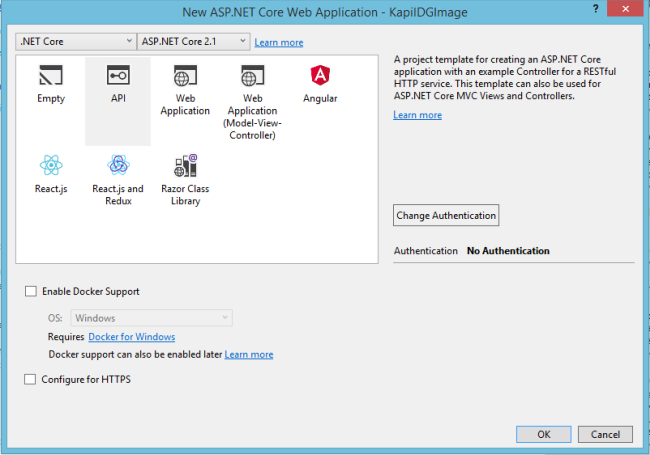This screenshot has width=650, height=455.
Task: Close the dialog with the red X
Action: [625, 9]
